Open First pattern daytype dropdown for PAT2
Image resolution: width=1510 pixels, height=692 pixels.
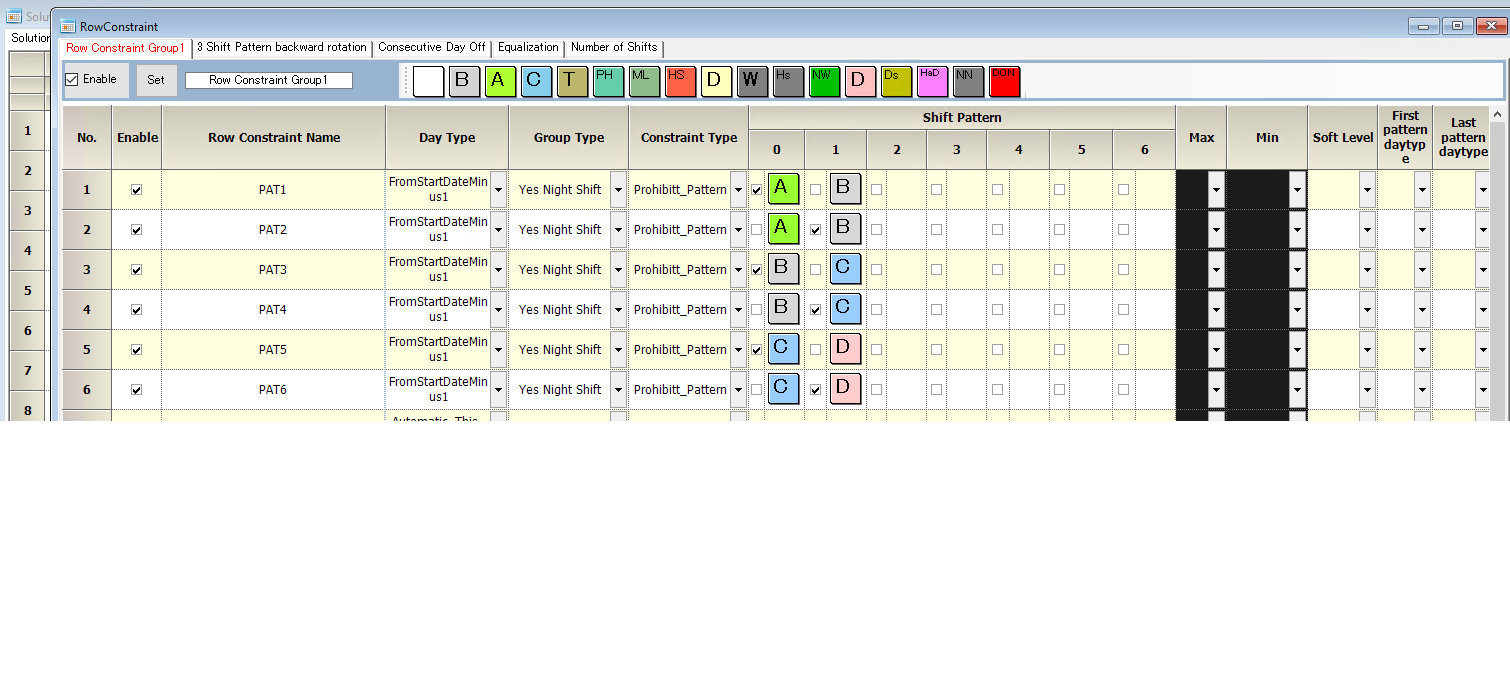[x=1422, y=229]
